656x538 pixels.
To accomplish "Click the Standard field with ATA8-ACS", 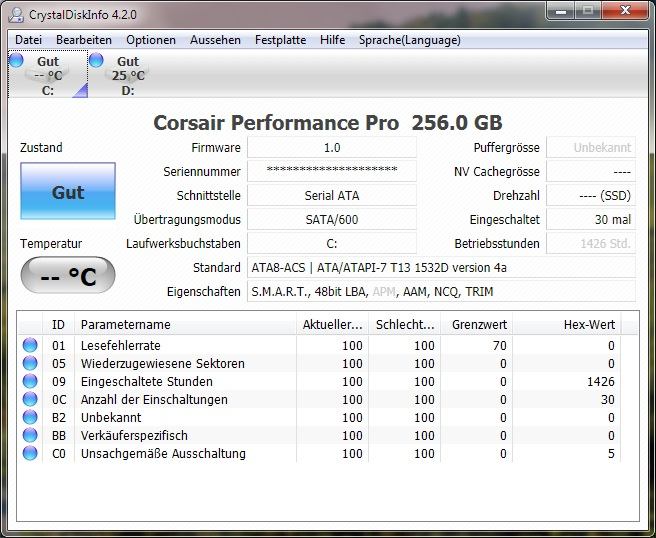I will pos(441,268).
